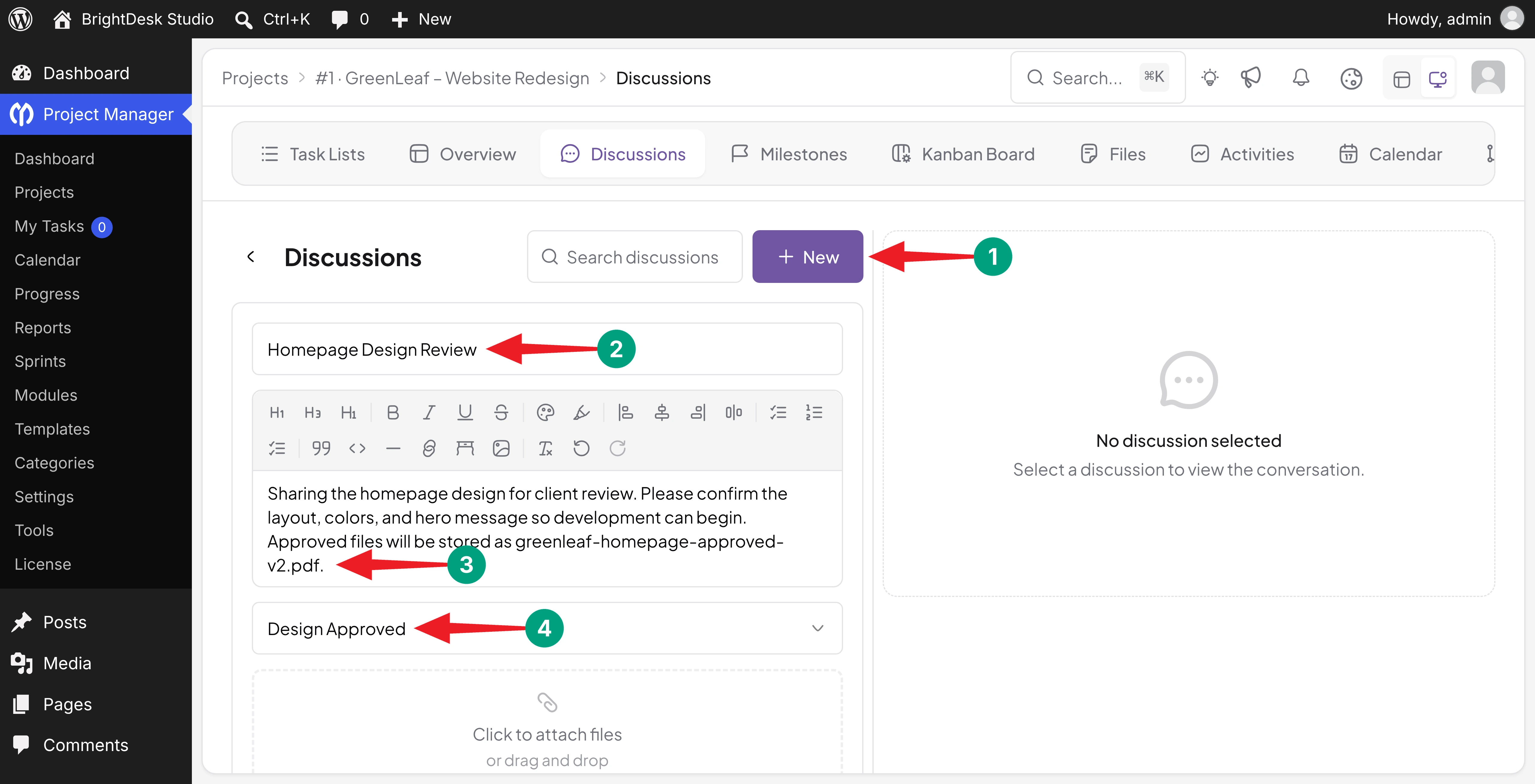1535x784 pixels.
Task: Clear text formatting in the editor
Action: (x=545, y=448)
